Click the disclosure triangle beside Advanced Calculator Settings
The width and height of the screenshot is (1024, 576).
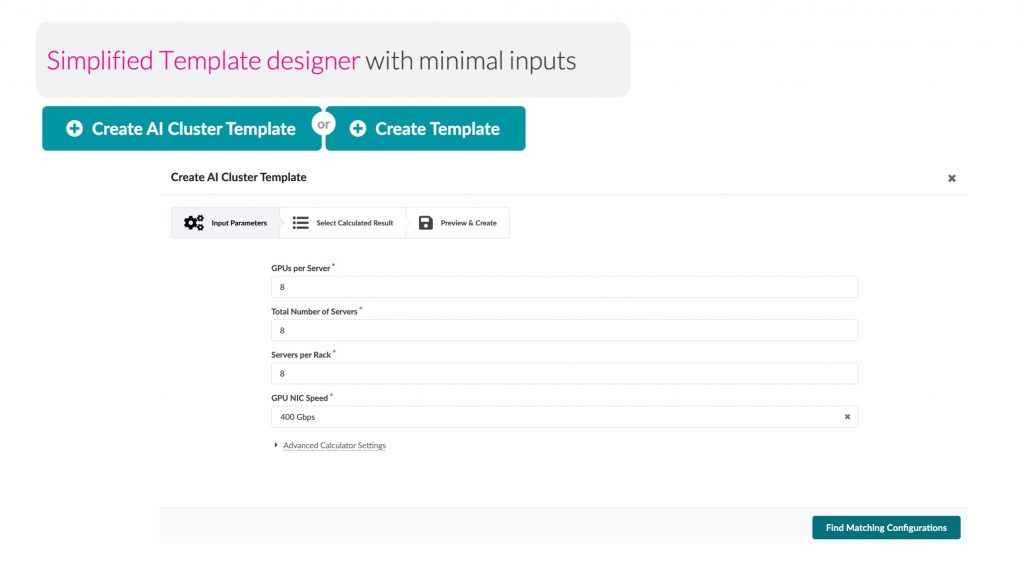point(276,445)
